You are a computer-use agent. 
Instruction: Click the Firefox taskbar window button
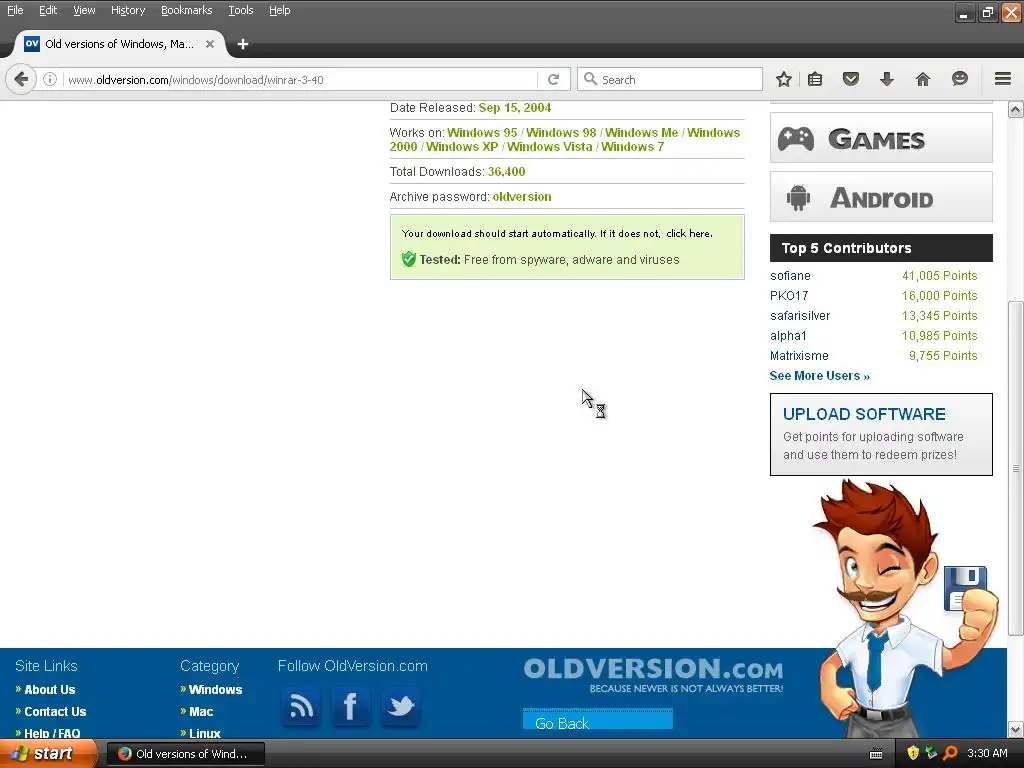[x=185, y=754]
